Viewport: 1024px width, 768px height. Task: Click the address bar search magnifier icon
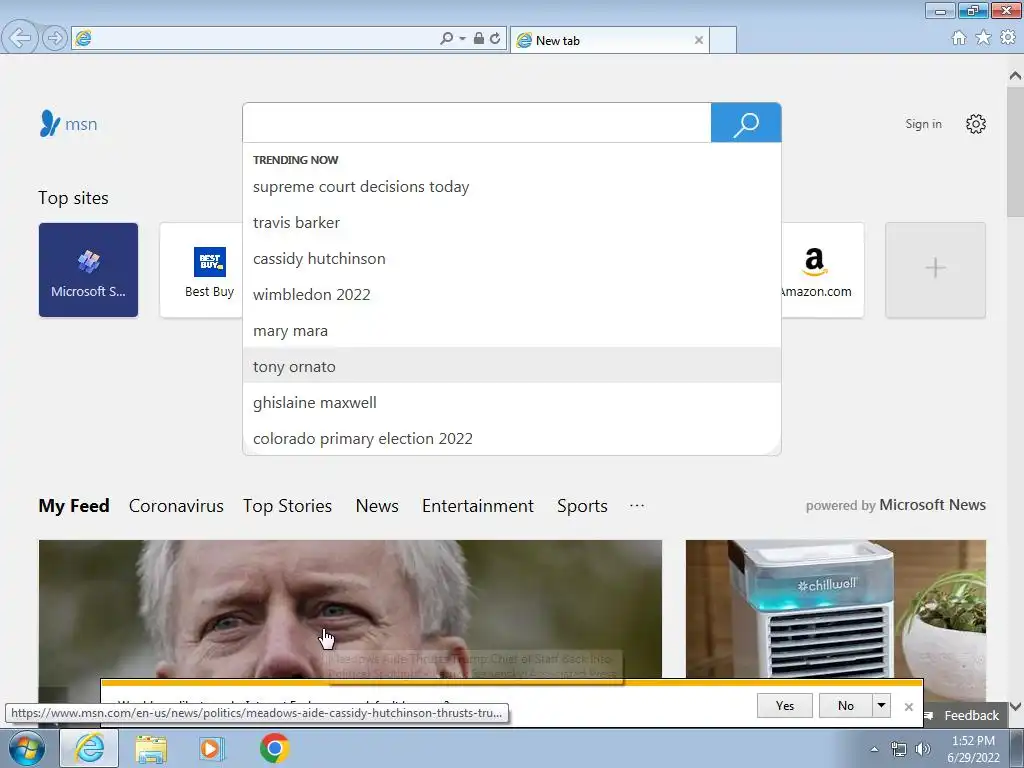446,39
